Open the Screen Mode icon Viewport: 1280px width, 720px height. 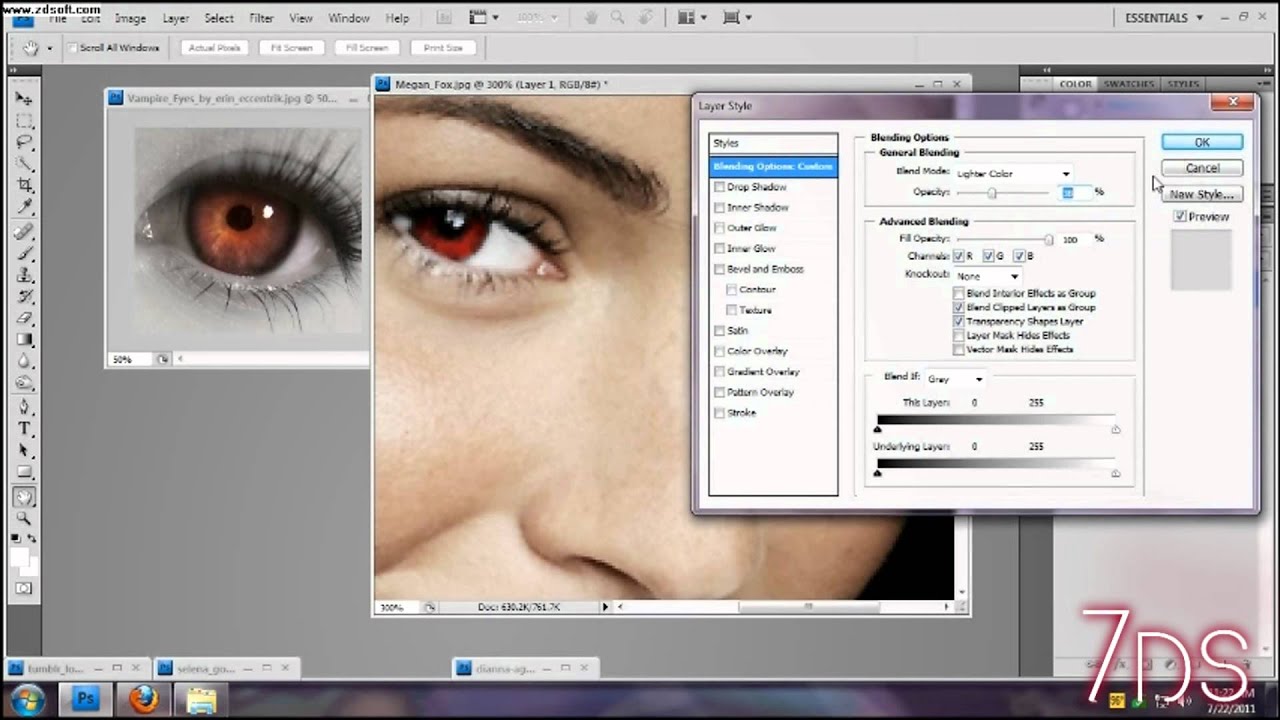click(x=737, y=18)
